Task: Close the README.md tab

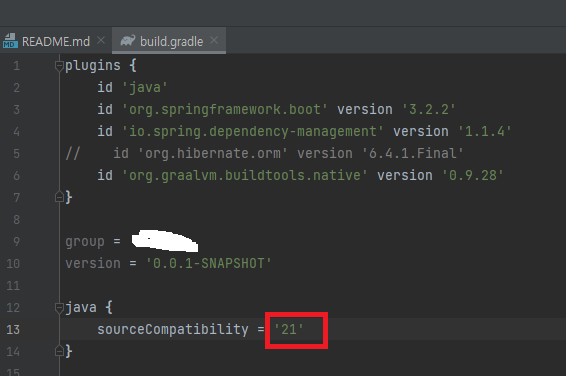Action: click(101, 40)
